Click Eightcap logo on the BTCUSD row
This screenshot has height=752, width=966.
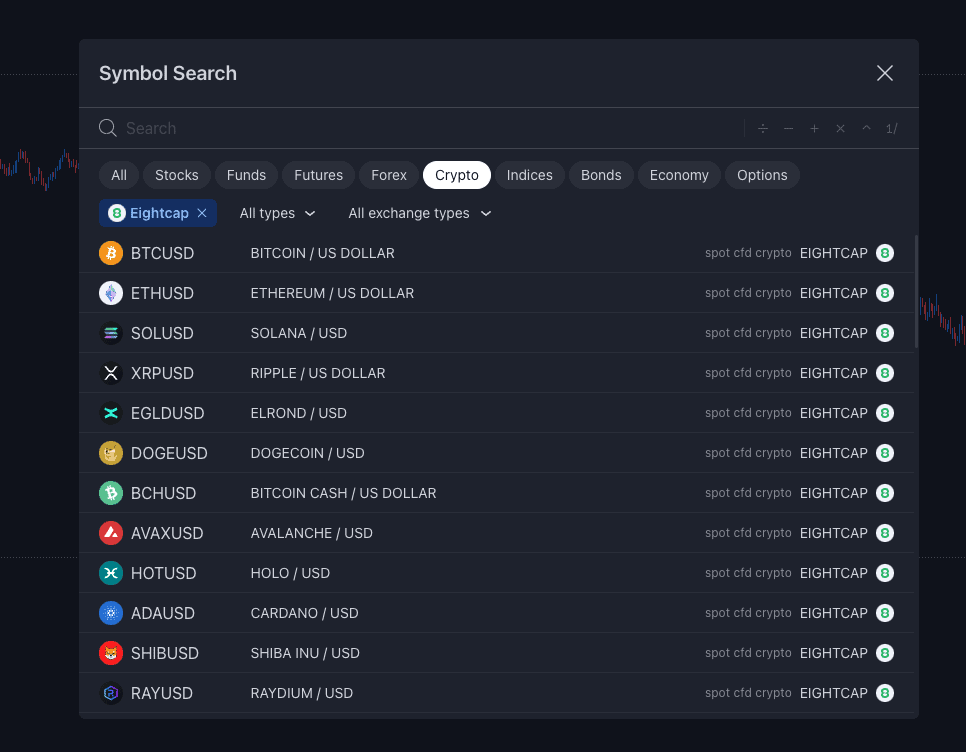[885, 253]
